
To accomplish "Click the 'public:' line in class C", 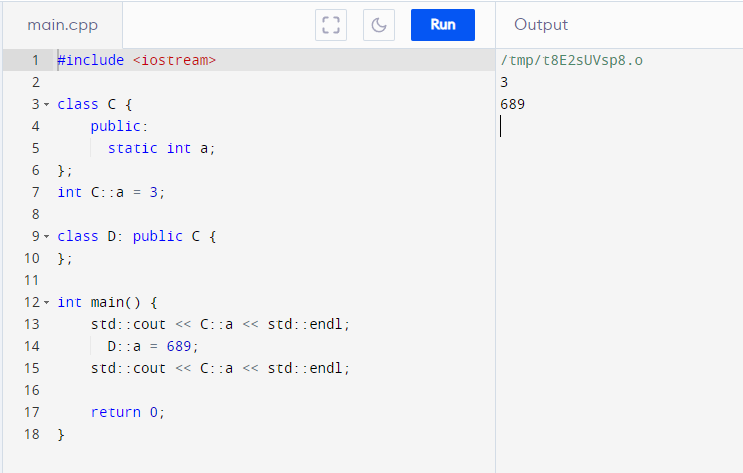I will [119, 126].
